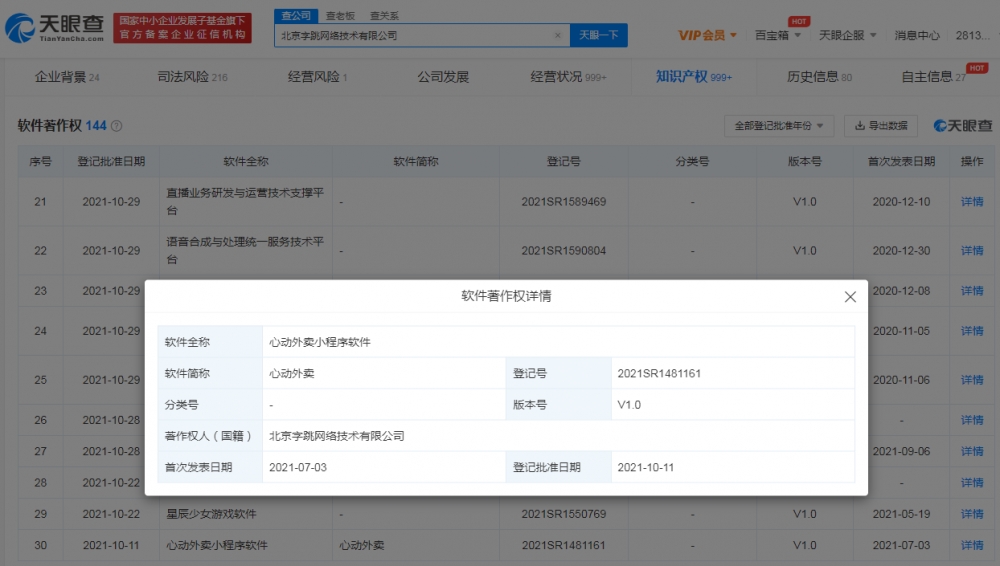Image resolution: width=1000 pixels, height=566 pixels.
Task: Select dialog owner 北京字跳网络技术有限公司
Action: (337, 436)
